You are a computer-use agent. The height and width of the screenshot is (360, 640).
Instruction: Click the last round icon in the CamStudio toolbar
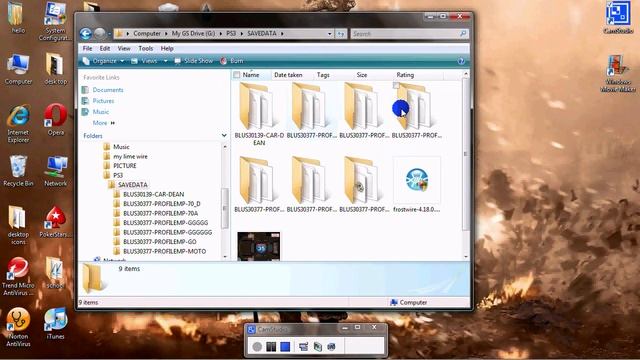pos(331,347)
